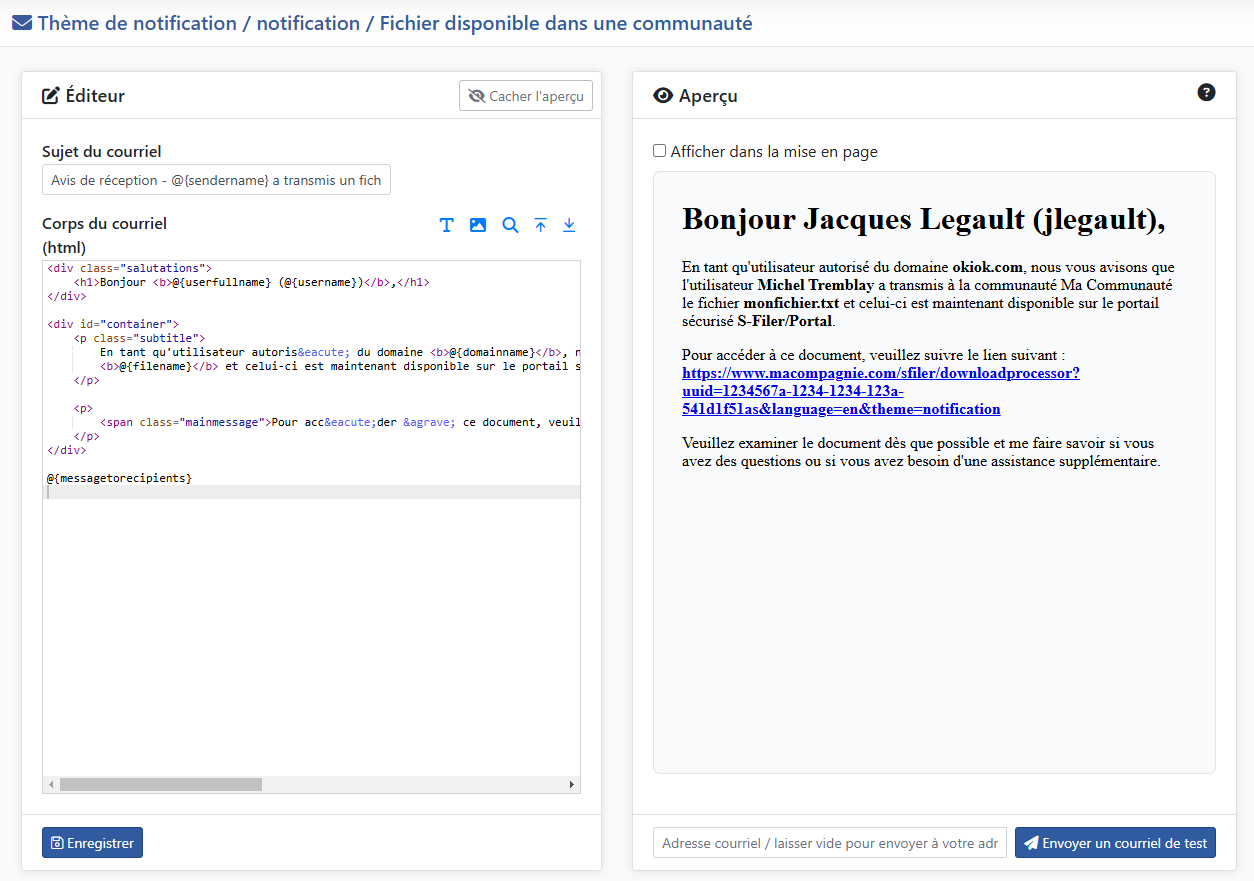Click the horizontal scrollbar thumb in code editor
Viewport: 1254px width, 881px height.
[x=161, y=785]
